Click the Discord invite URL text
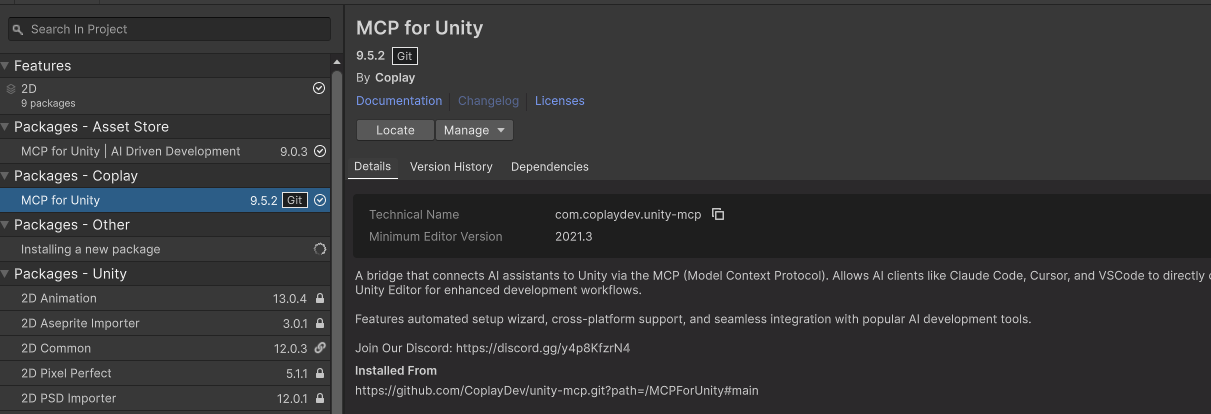The width and height of the screenshot is (1211, 414). pyautogui.click(x=543, y=348)
